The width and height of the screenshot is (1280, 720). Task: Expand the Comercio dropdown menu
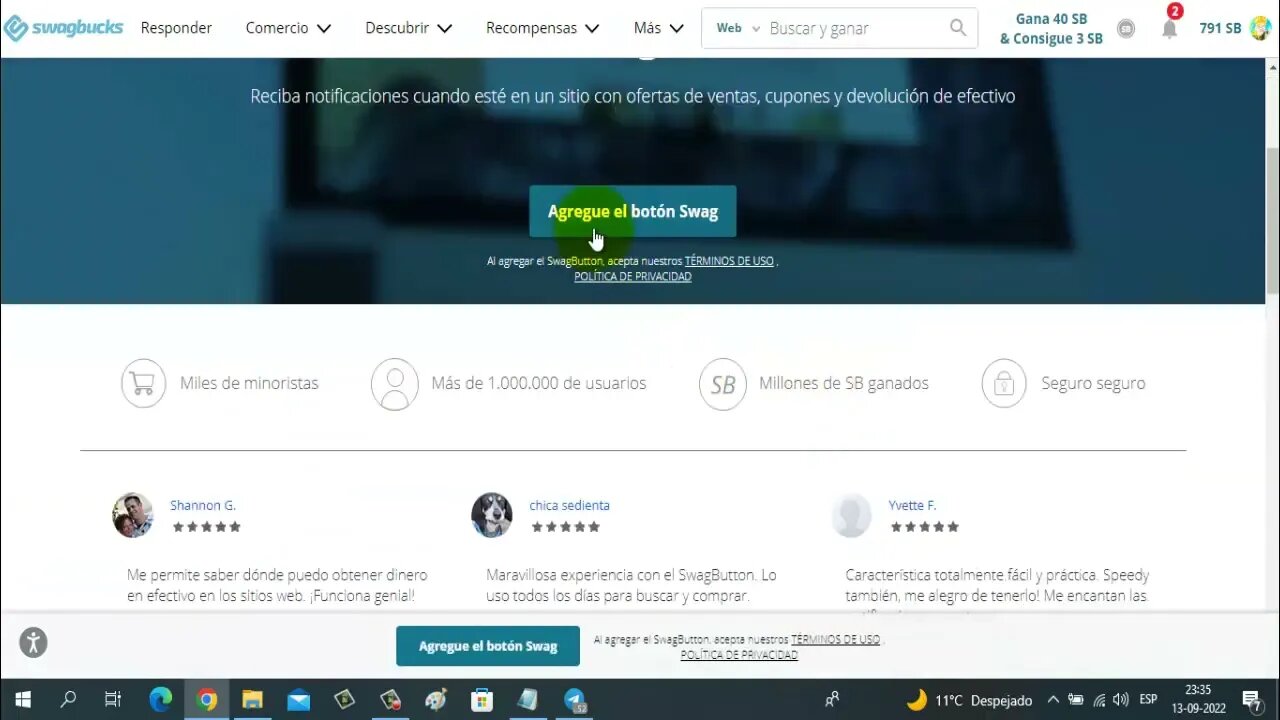click(x=288, y=28)
